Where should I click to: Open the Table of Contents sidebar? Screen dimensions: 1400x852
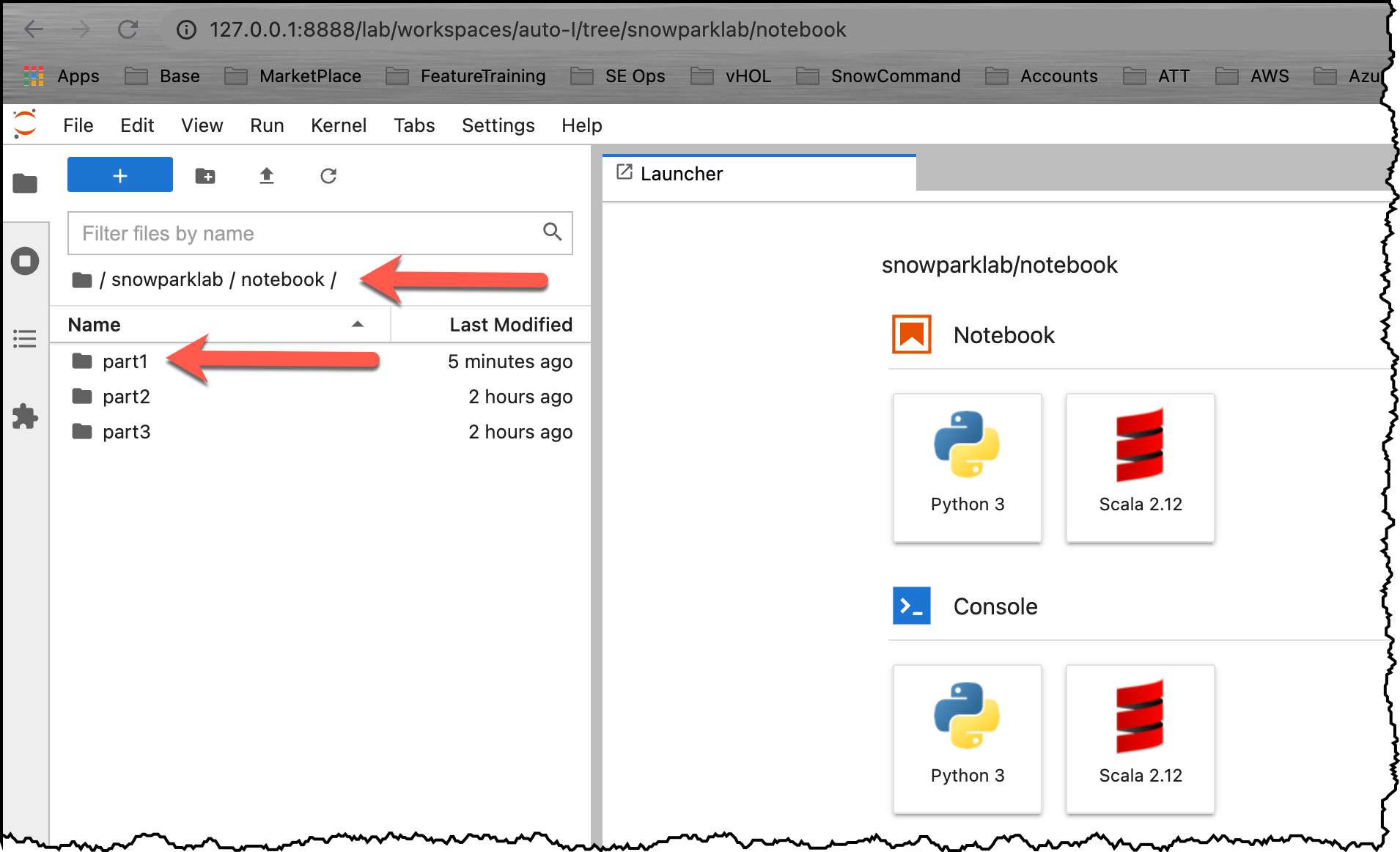pyautogui.click(x=25, y=339)
